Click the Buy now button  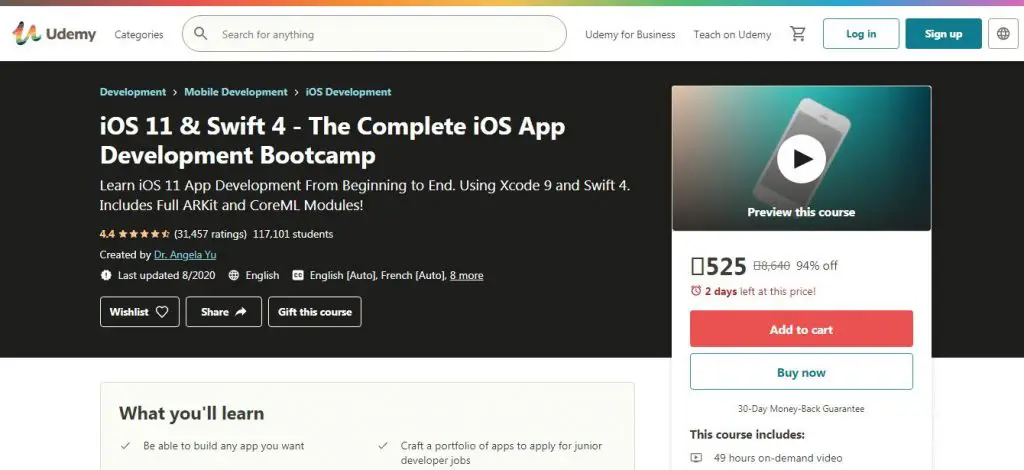[801, 372]
